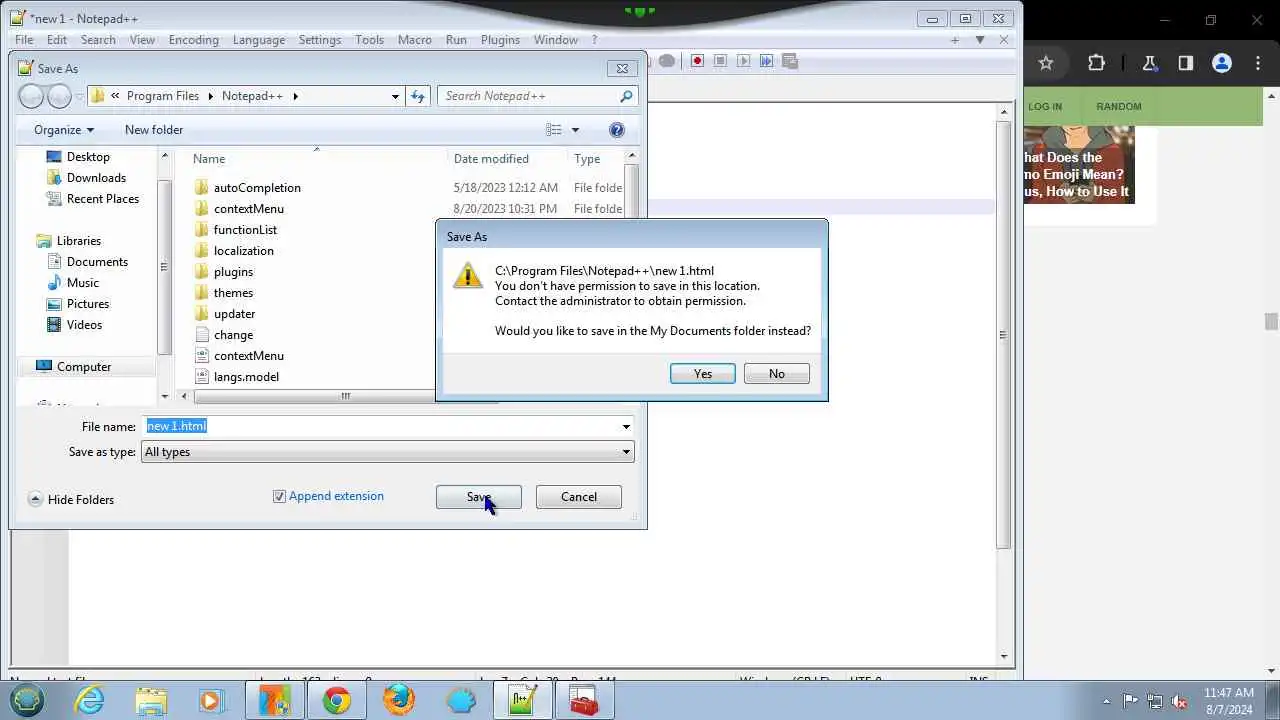Screen dimensions: 1280x720
Task: Select the autoCompletion folder
Action: [257, 188]
